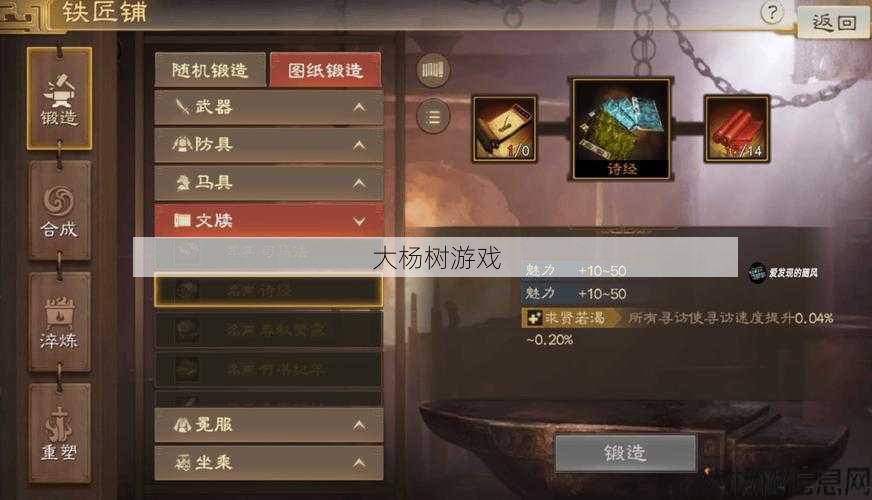The width and height of the screenshot is (872, 500).
Task: Expand the 冕服 robes category
Action: point(269,425)
